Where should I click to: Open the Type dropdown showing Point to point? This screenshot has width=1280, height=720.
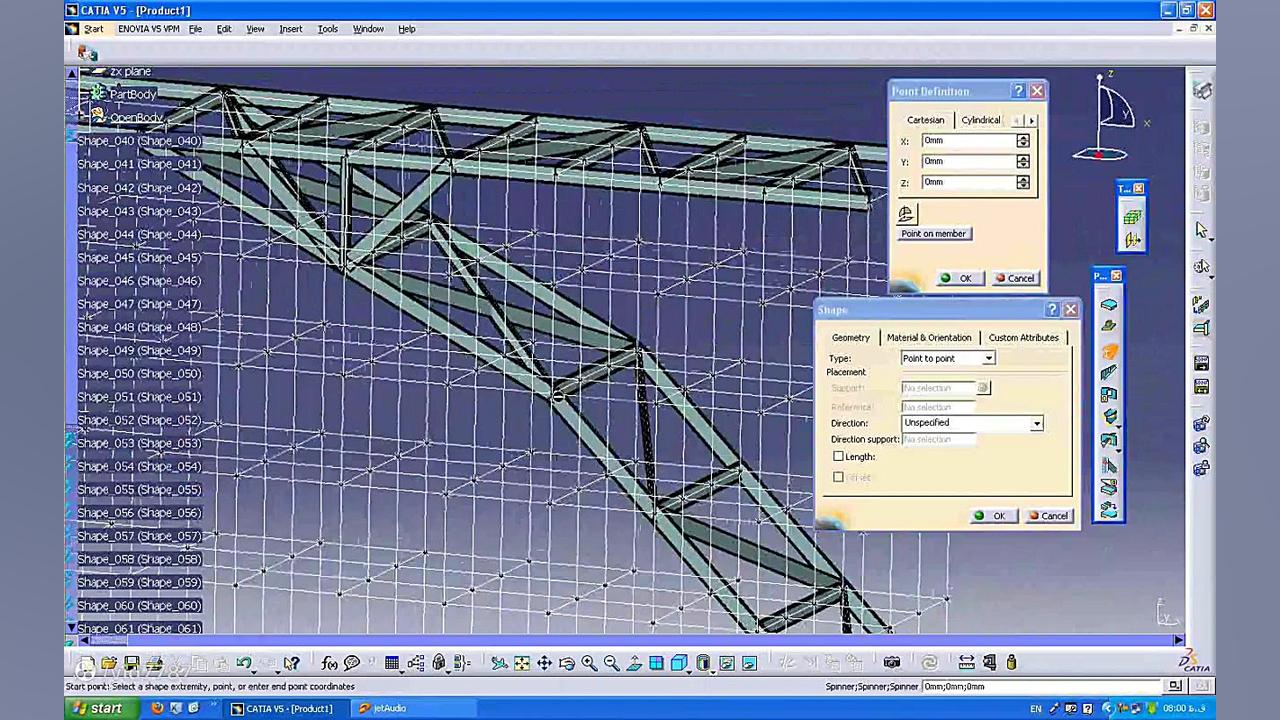(987, 358)
